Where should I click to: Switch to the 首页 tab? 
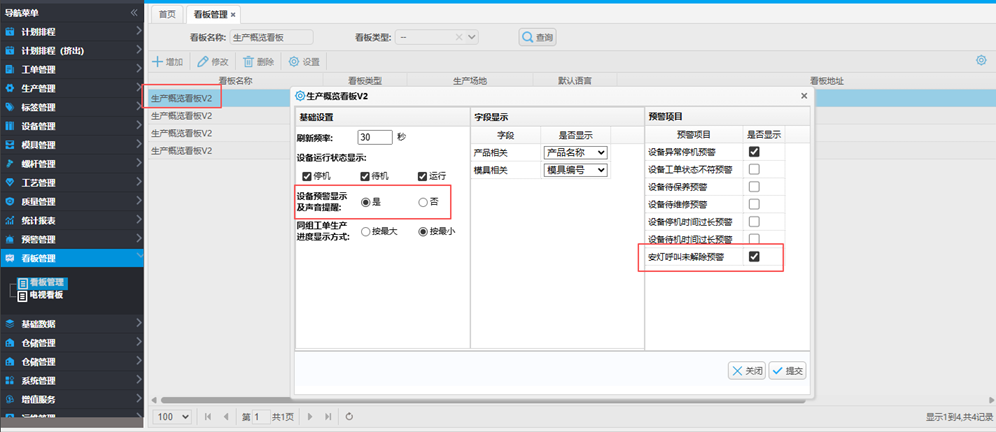coord(167,14)
